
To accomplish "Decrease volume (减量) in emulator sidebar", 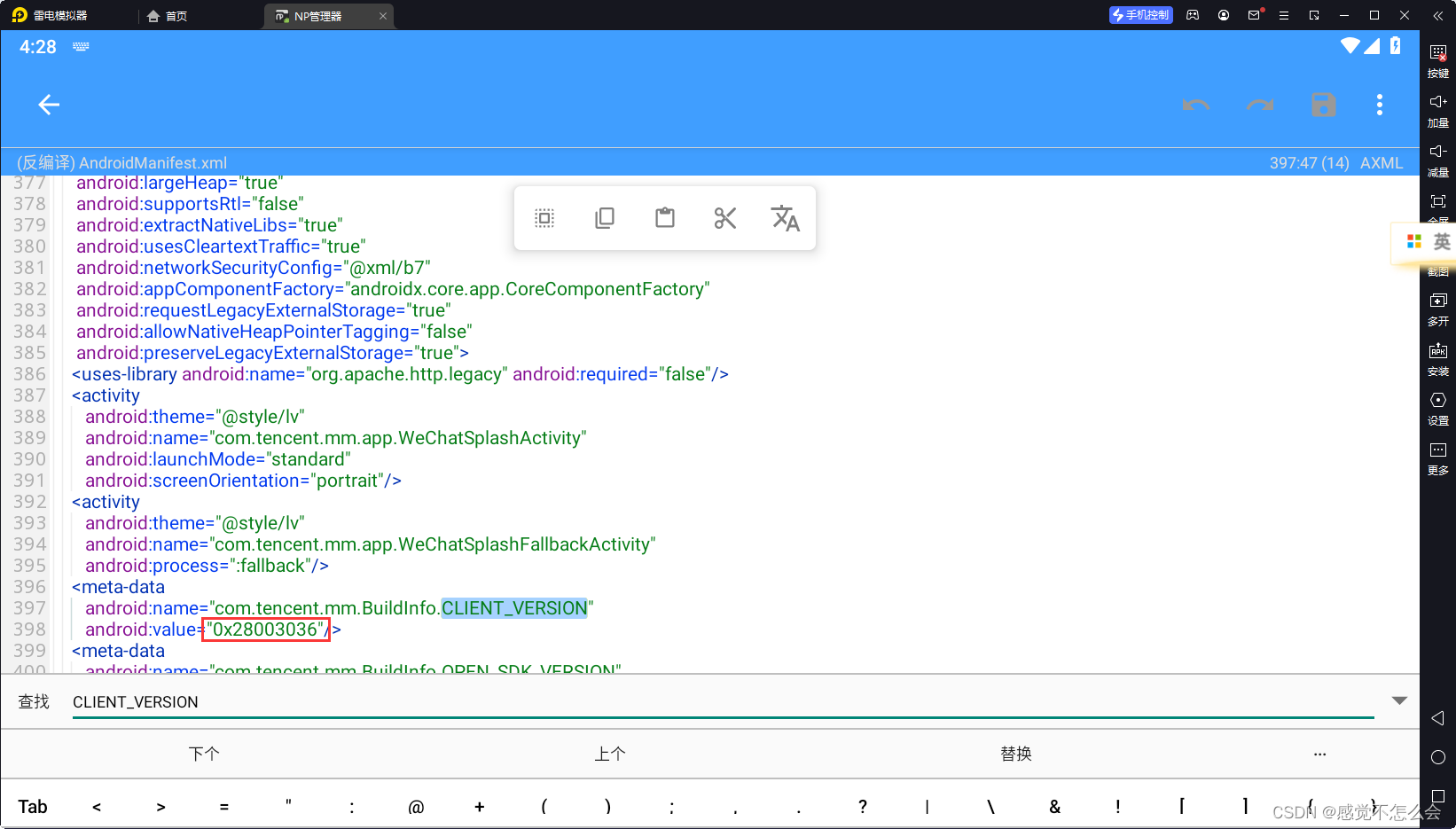I will pos(1438,160).
